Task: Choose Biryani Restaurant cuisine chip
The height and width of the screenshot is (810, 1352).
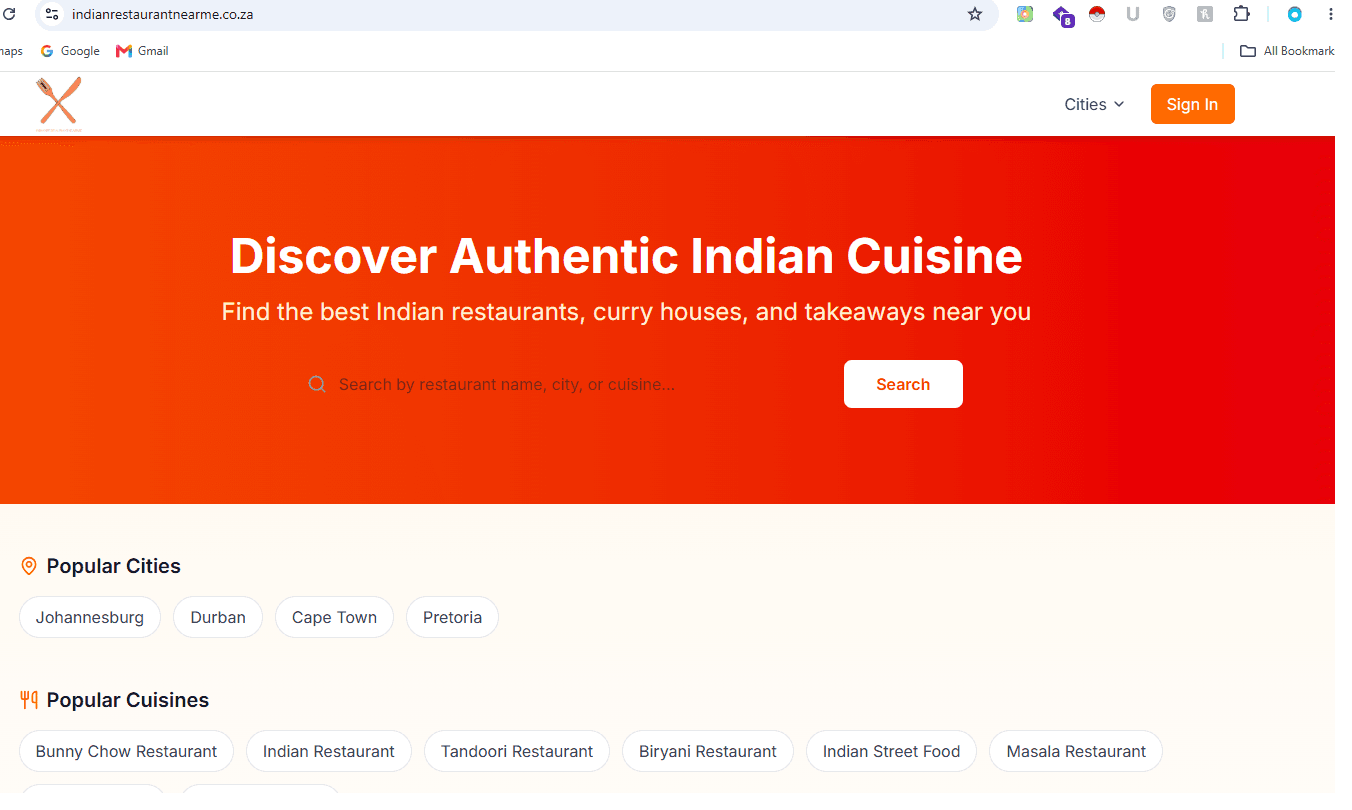Action: (x=708, y=751)
